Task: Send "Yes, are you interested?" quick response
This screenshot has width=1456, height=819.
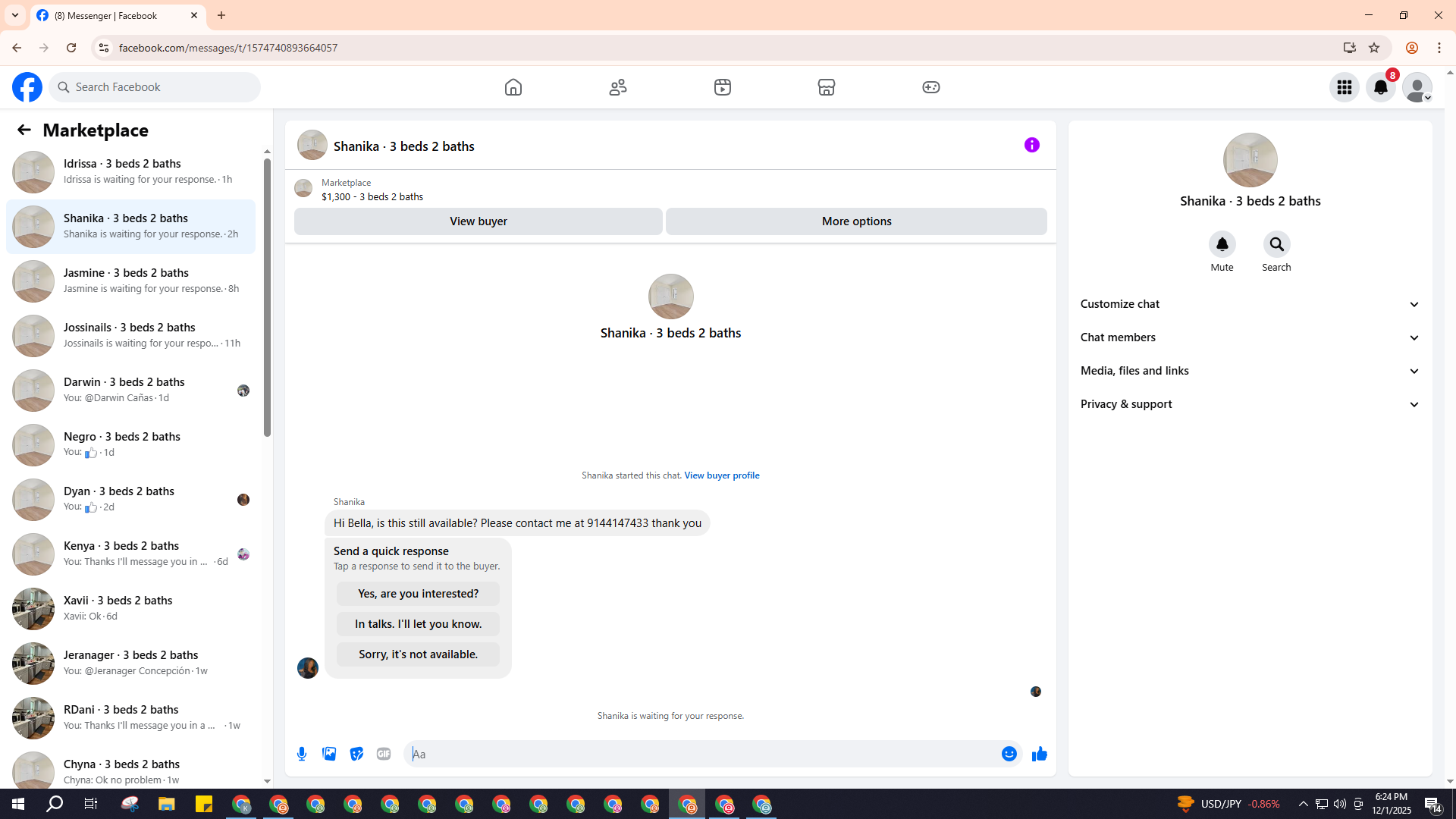Action: [x=419, y=594]
